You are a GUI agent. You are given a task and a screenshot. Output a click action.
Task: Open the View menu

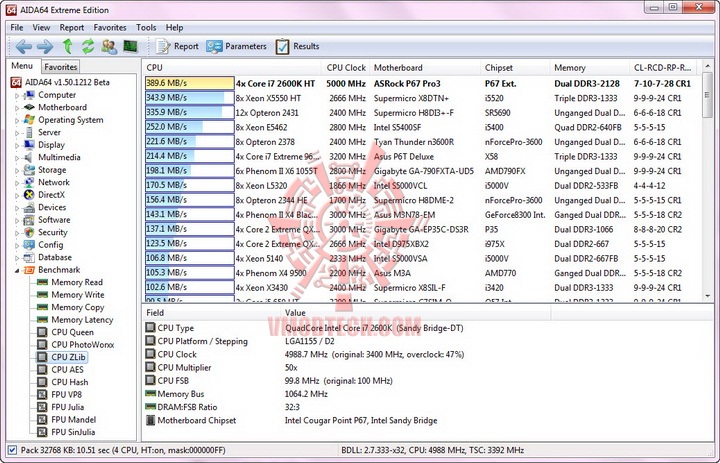click(x=41, y=28)
